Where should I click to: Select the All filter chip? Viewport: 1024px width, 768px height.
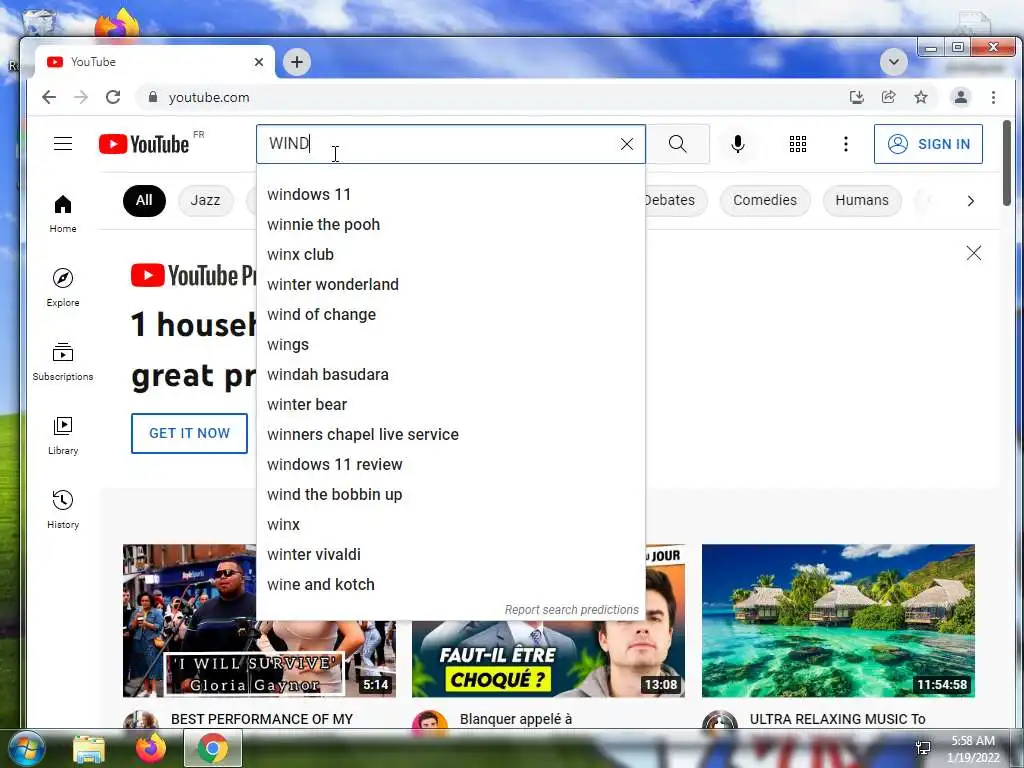coord(144,200)
